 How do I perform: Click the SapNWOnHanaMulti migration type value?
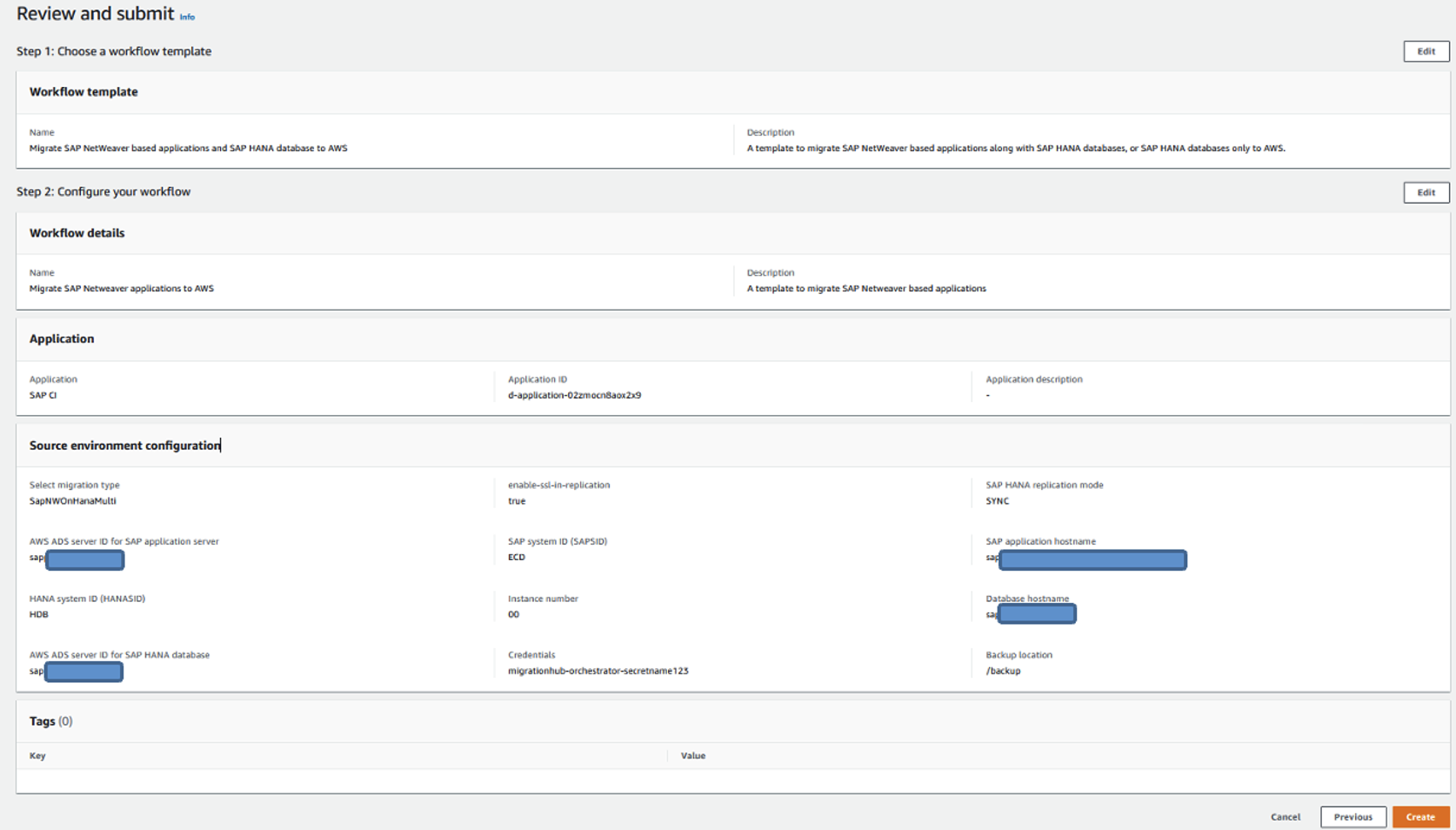click(x=73, y=501)
